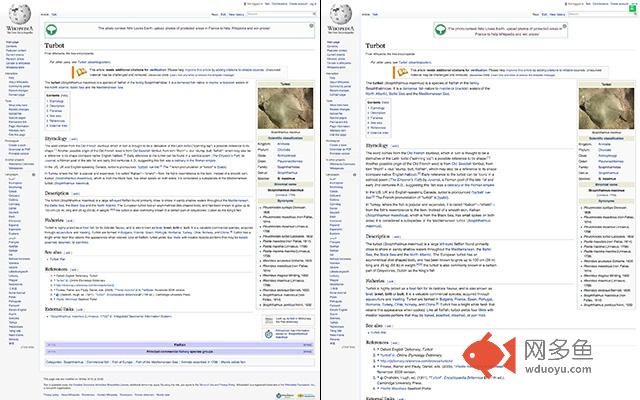The image size is (640, 400).
Task: Open Main page link in right page sidebar
Action: [333, 42]
